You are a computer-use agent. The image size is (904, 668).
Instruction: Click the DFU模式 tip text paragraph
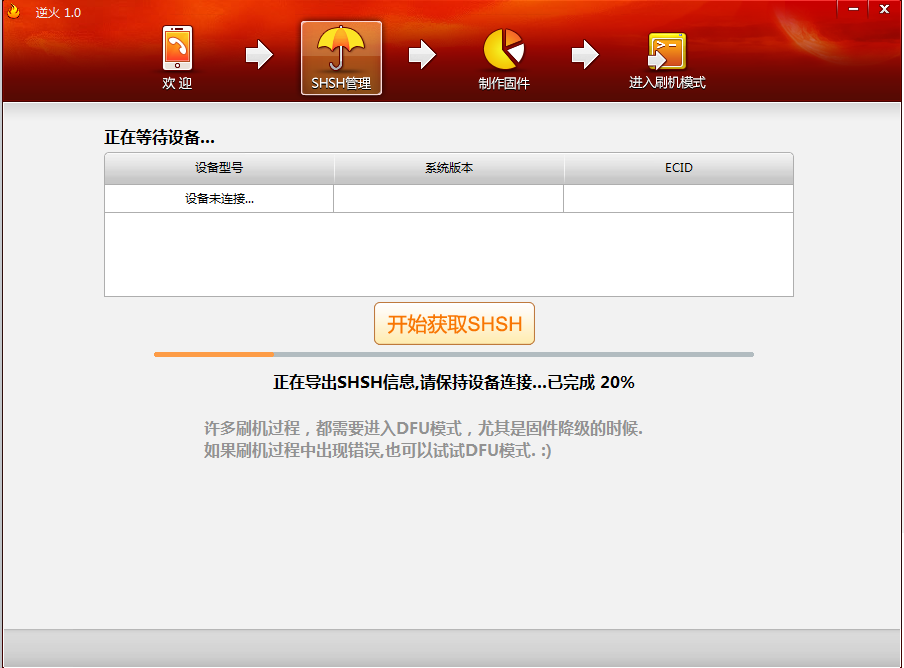tap(423, 439)
